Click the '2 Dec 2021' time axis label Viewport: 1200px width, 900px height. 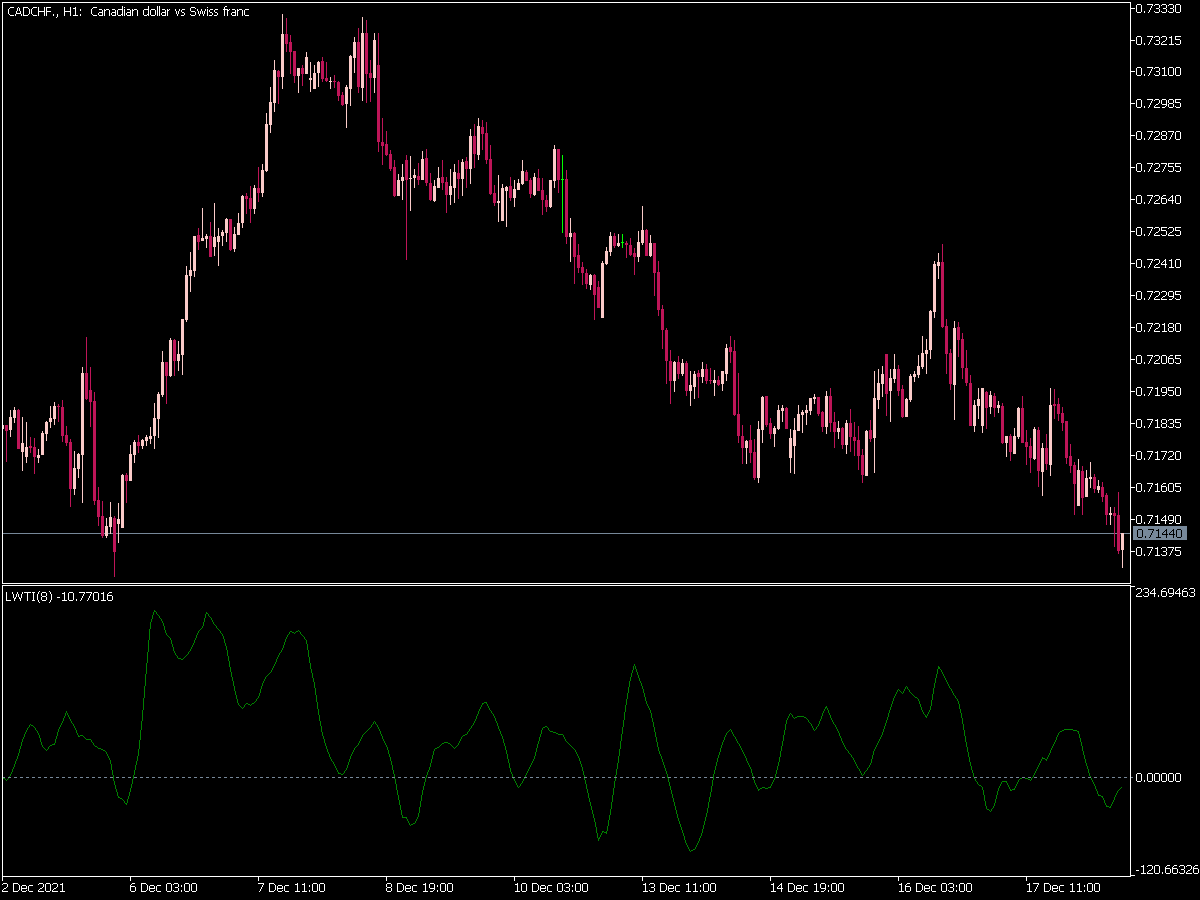point(31,887)
